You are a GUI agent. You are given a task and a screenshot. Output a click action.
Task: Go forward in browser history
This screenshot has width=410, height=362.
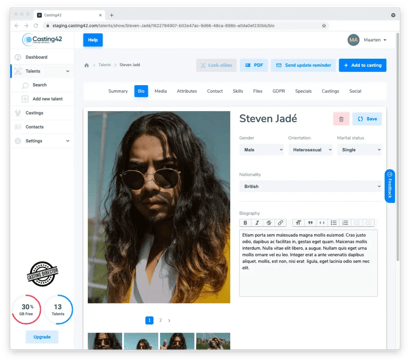pyautogui.click(x=26, y=26)
